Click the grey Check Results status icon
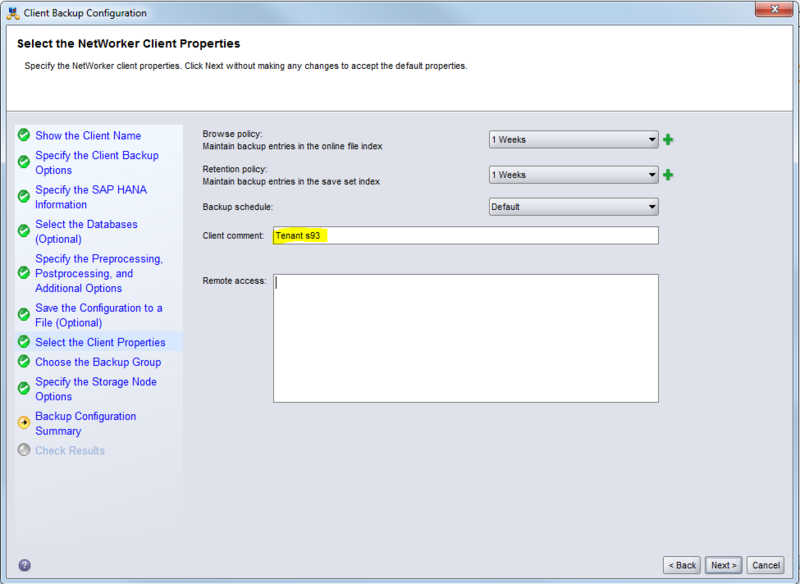Image resolution: width=800 pixels, height=584 pixels. pyautogui.click(x=24, y=450)
